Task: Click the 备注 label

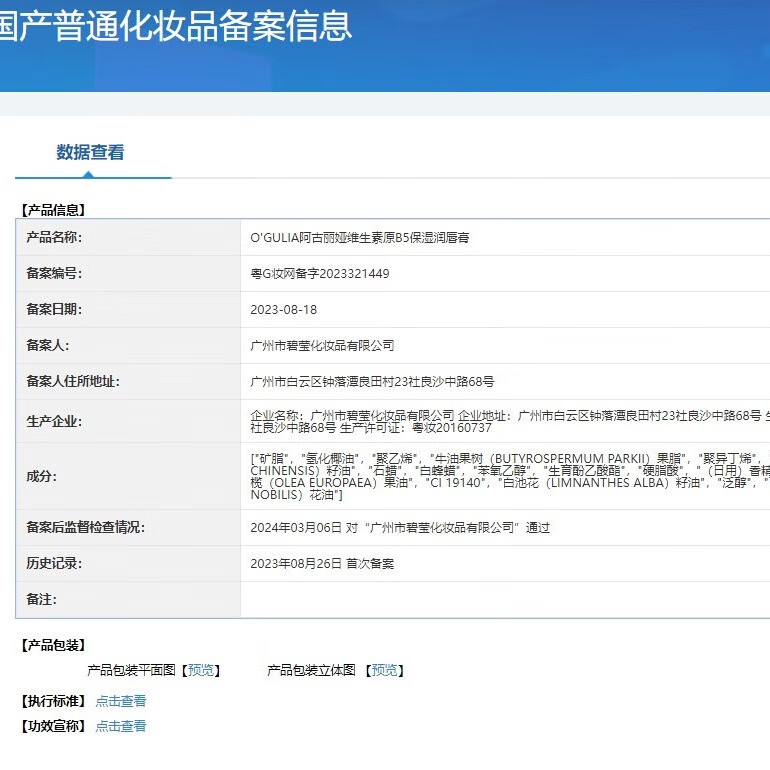Action: pyautogui.click(x=41, y=600)
